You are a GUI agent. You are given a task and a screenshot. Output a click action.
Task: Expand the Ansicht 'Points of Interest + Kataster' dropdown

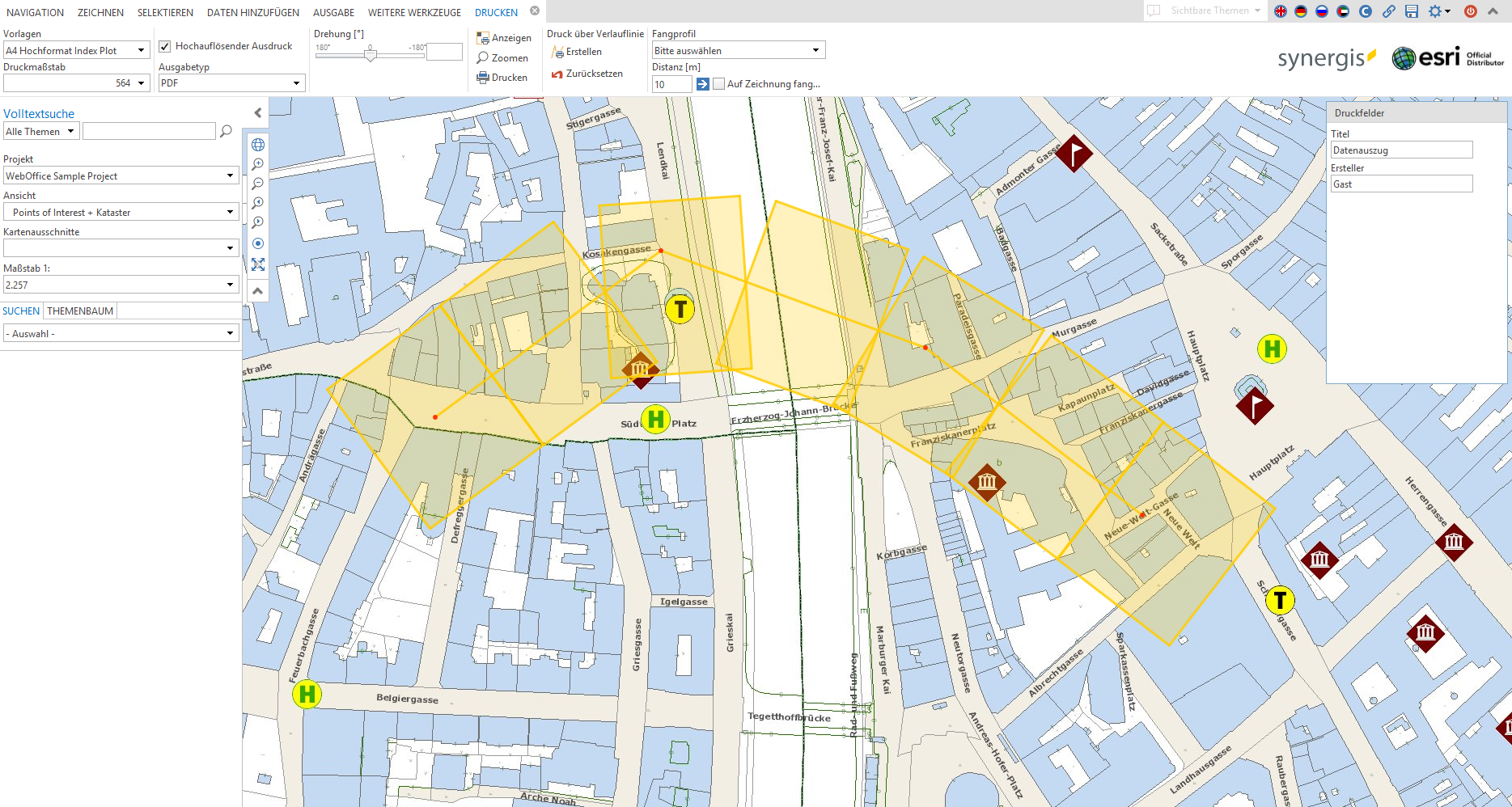(x=231, y=211)
